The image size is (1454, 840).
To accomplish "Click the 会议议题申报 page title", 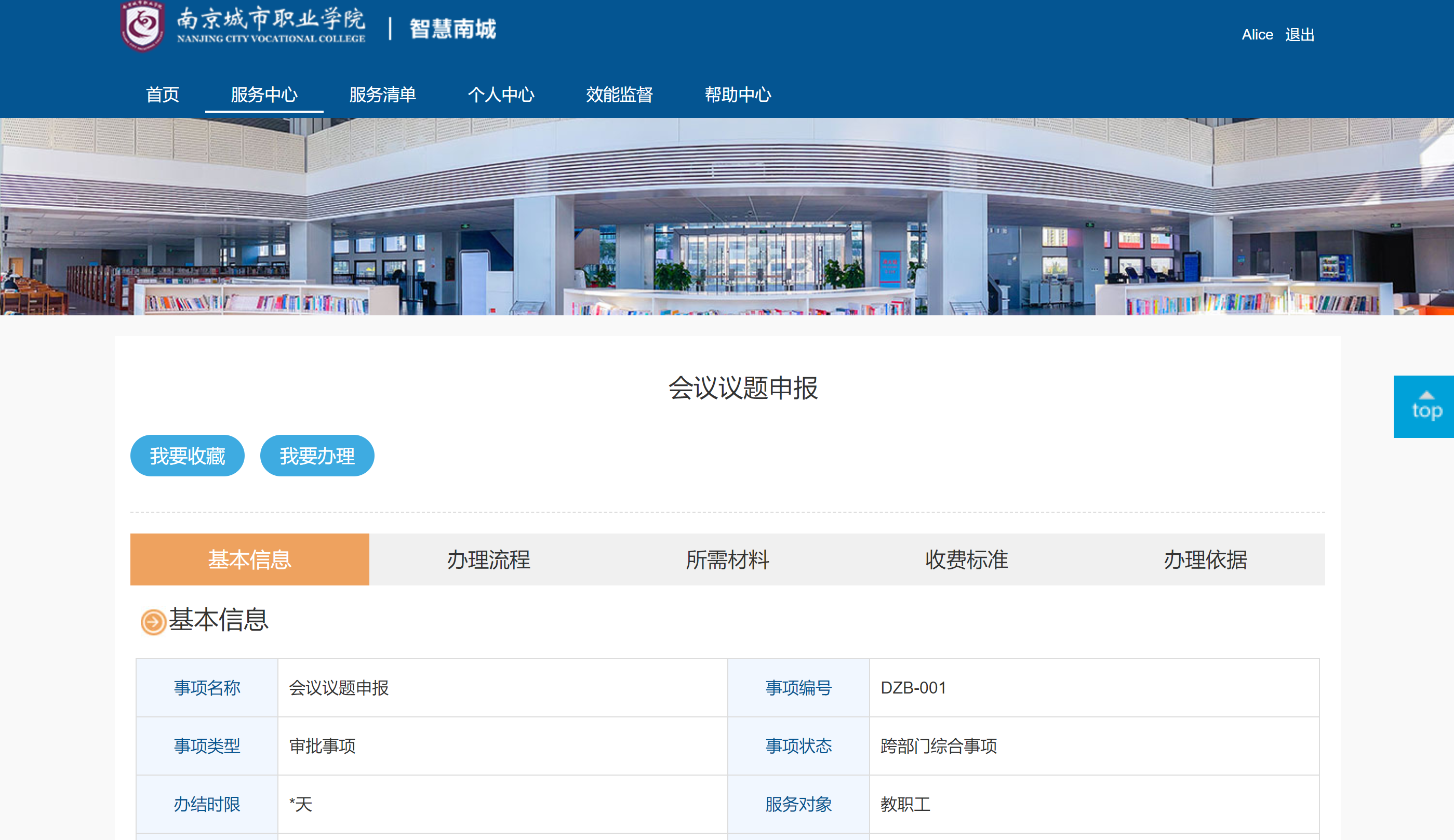I will [x=743, y=387].
